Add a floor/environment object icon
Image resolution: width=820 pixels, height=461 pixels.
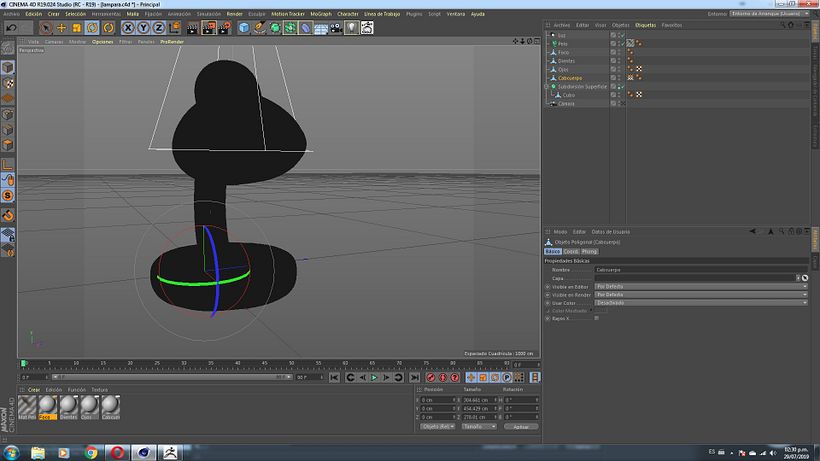(321, 28)
